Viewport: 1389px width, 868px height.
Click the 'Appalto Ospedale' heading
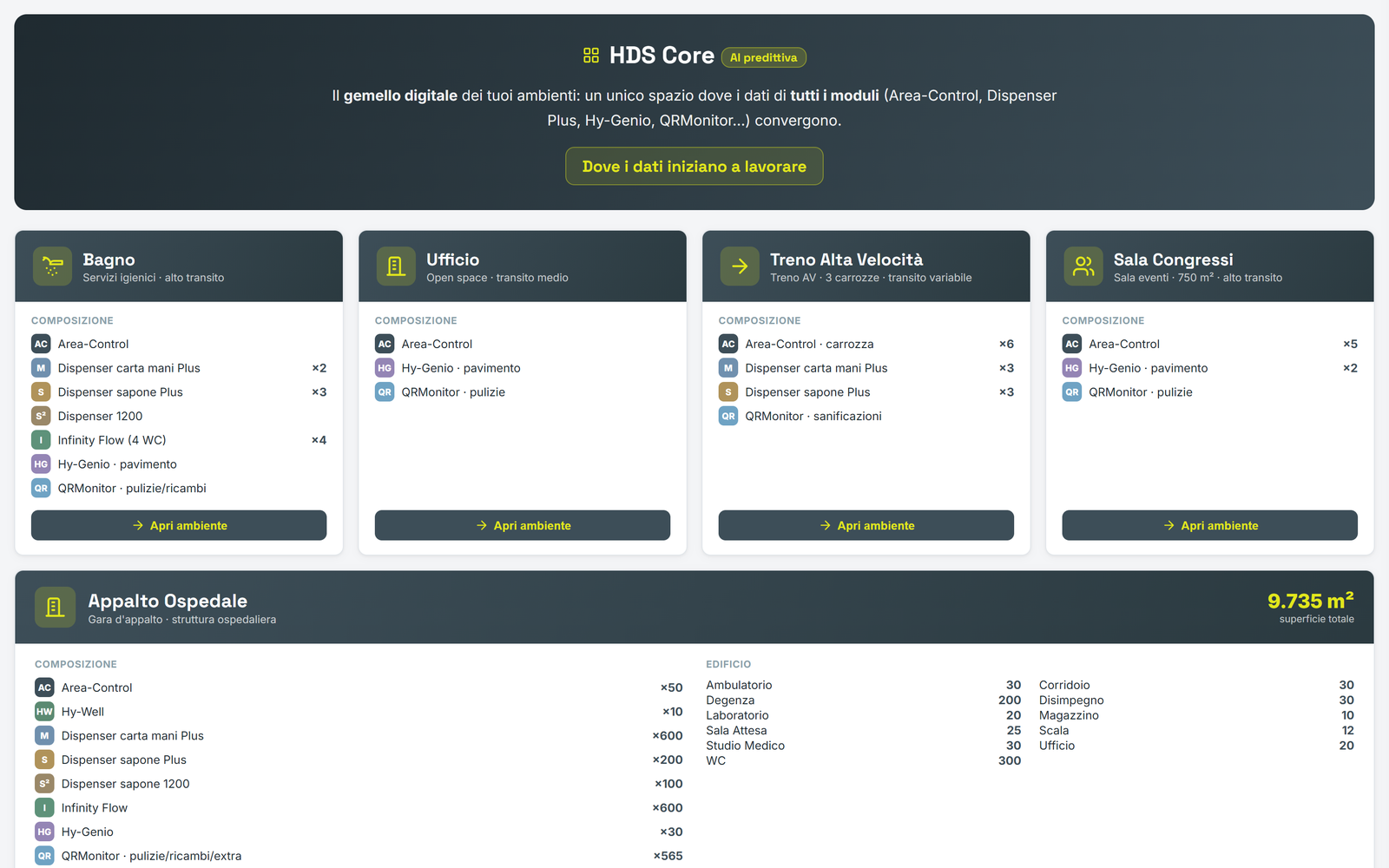pos(168,601)
